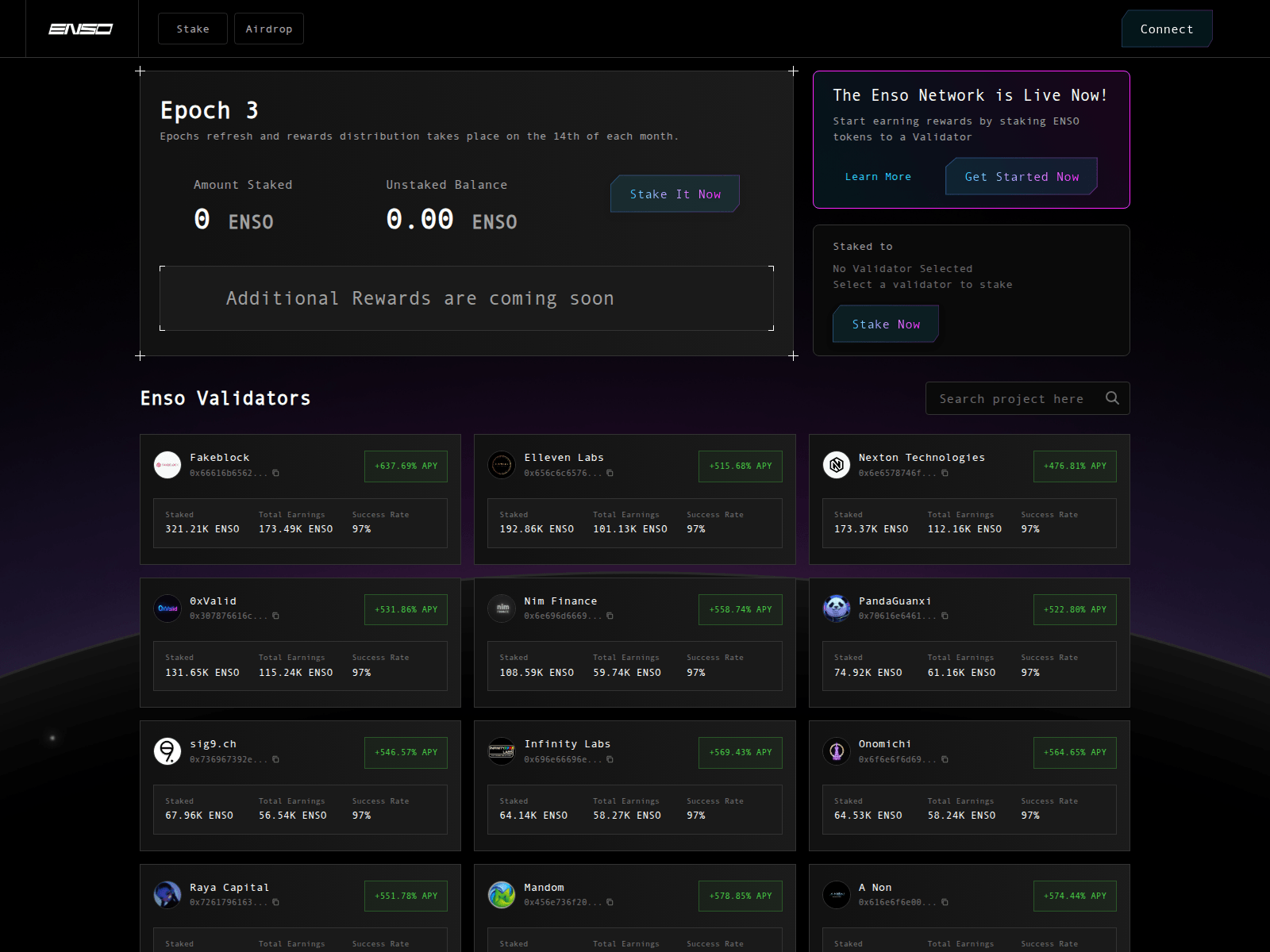Copy Fakeblock address 0x66616b6562
Viewport: 1270px width, 952px height.
[275, 473]
